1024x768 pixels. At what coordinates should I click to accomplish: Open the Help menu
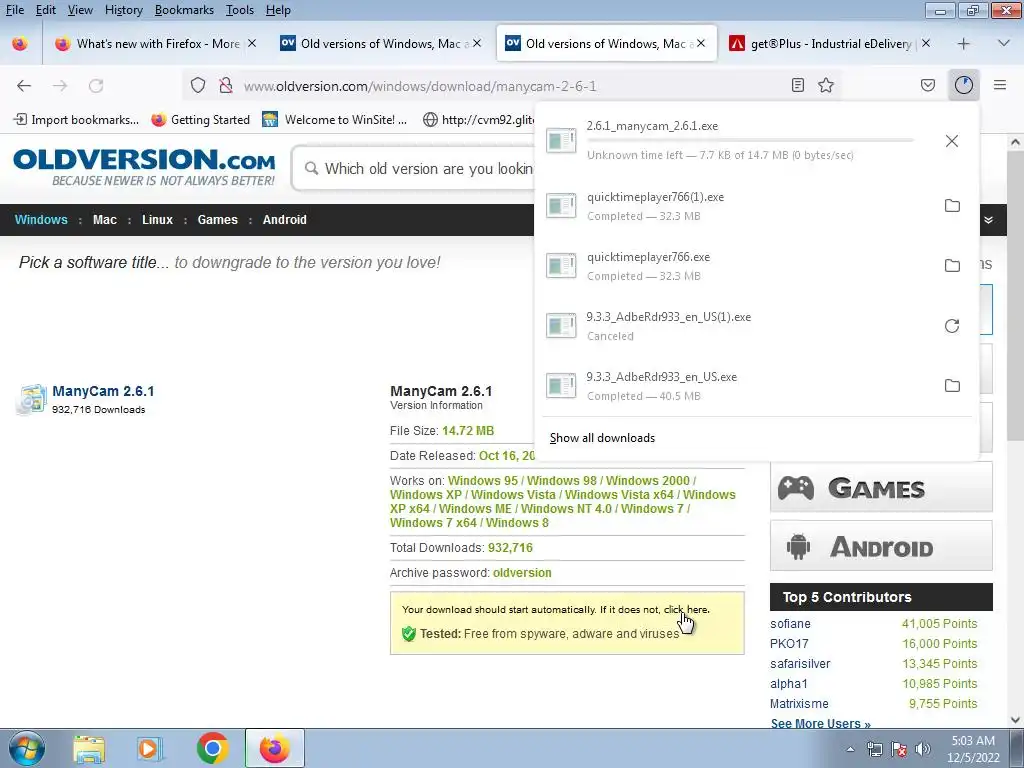(278, 10)
